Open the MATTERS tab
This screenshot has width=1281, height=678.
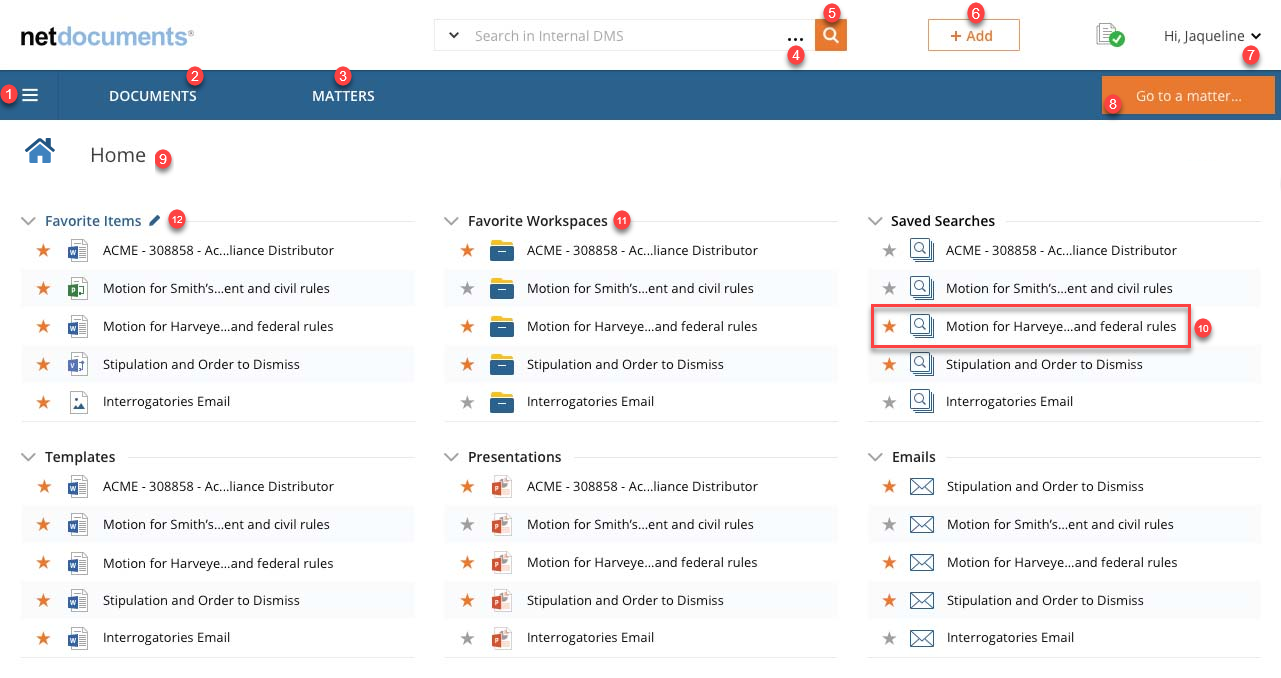tap(343, 96)
